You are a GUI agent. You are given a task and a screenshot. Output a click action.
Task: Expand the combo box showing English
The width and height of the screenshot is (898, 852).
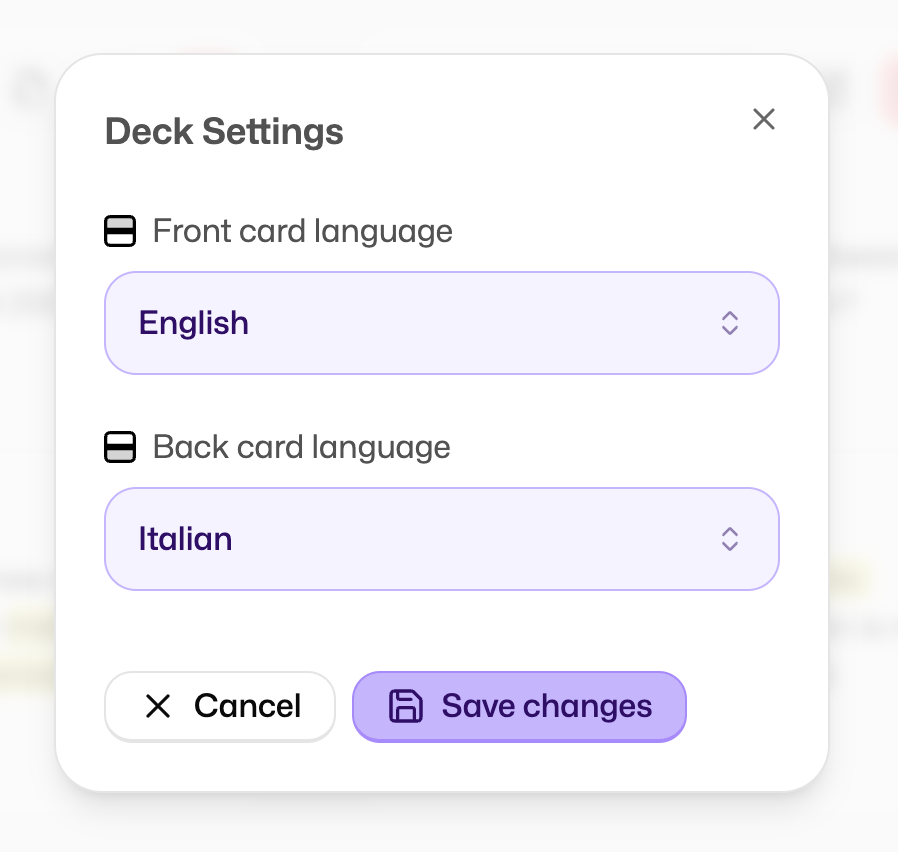coord(500,323)
